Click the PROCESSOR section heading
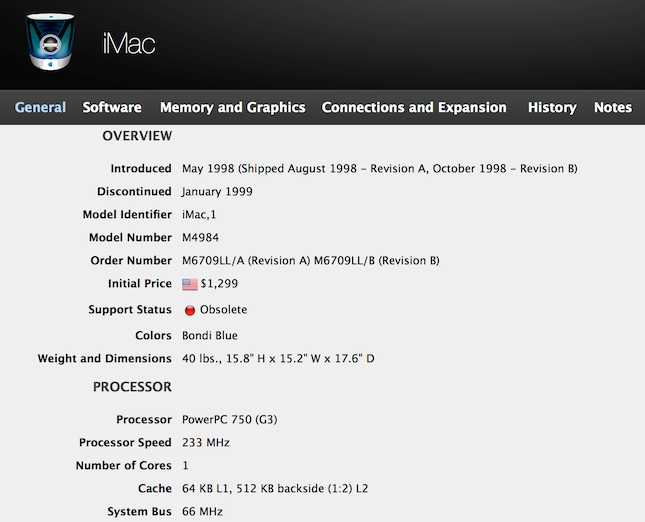645x522 pixels. (x=132, y=387)
